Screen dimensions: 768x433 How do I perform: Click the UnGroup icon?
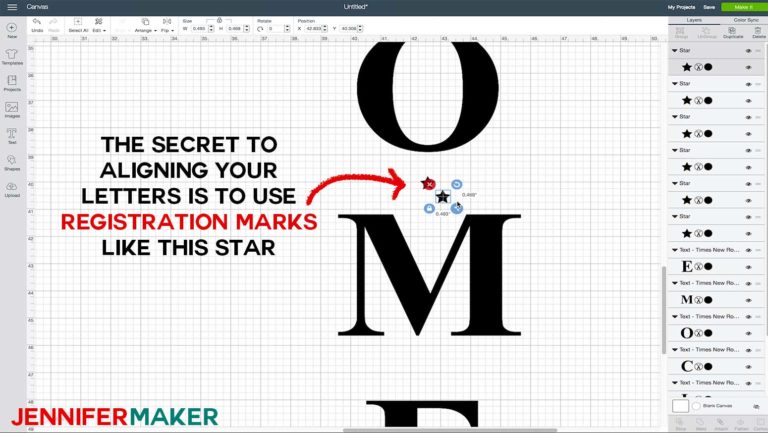(706, 30)
